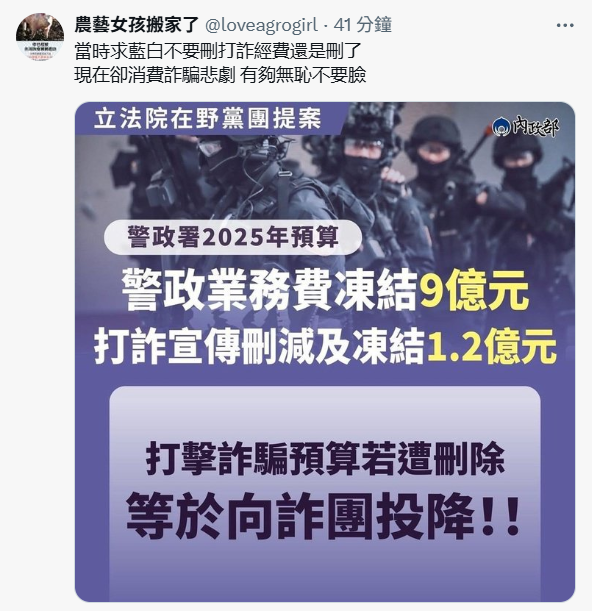Click the 內政部 circular emblem in image
This screenshot has height=611, width=592.
pyautogui.click(x=501, y=127)
